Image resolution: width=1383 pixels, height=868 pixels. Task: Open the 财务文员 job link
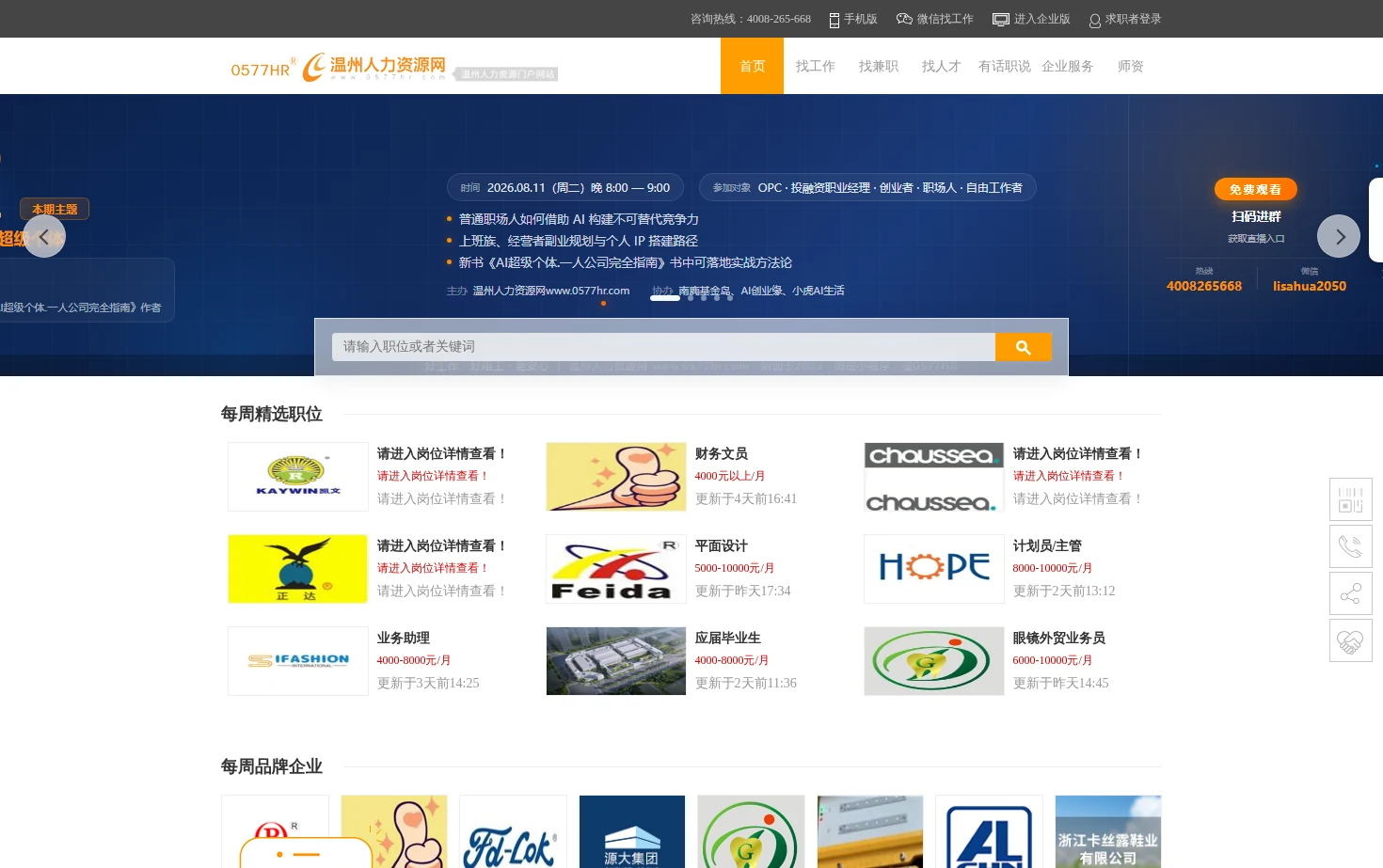click(x=721, y=454)
